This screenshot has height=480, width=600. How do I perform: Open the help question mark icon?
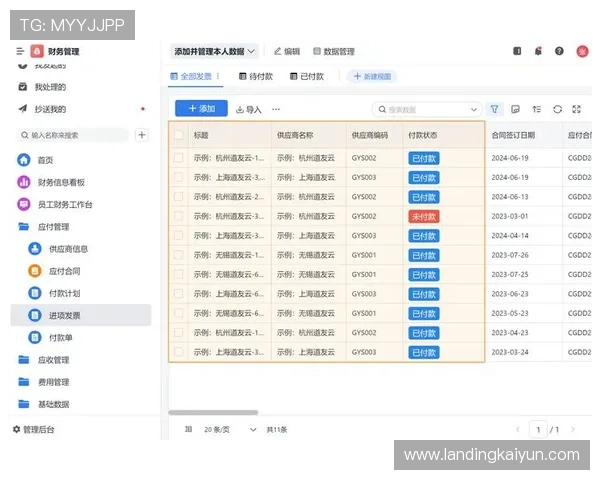coord(559,51)
